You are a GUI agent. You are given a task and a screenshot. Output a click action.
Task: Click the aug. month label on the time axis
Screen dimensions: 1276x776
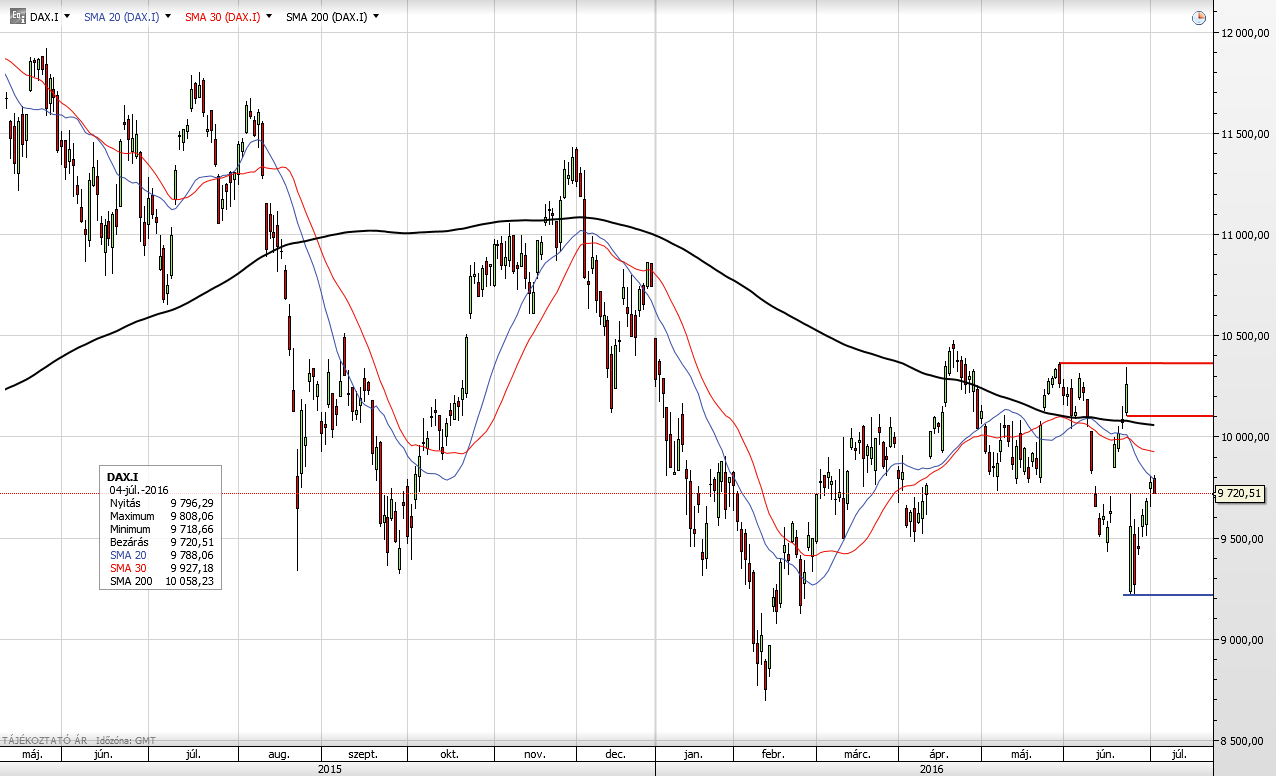(x=279, y=755)
